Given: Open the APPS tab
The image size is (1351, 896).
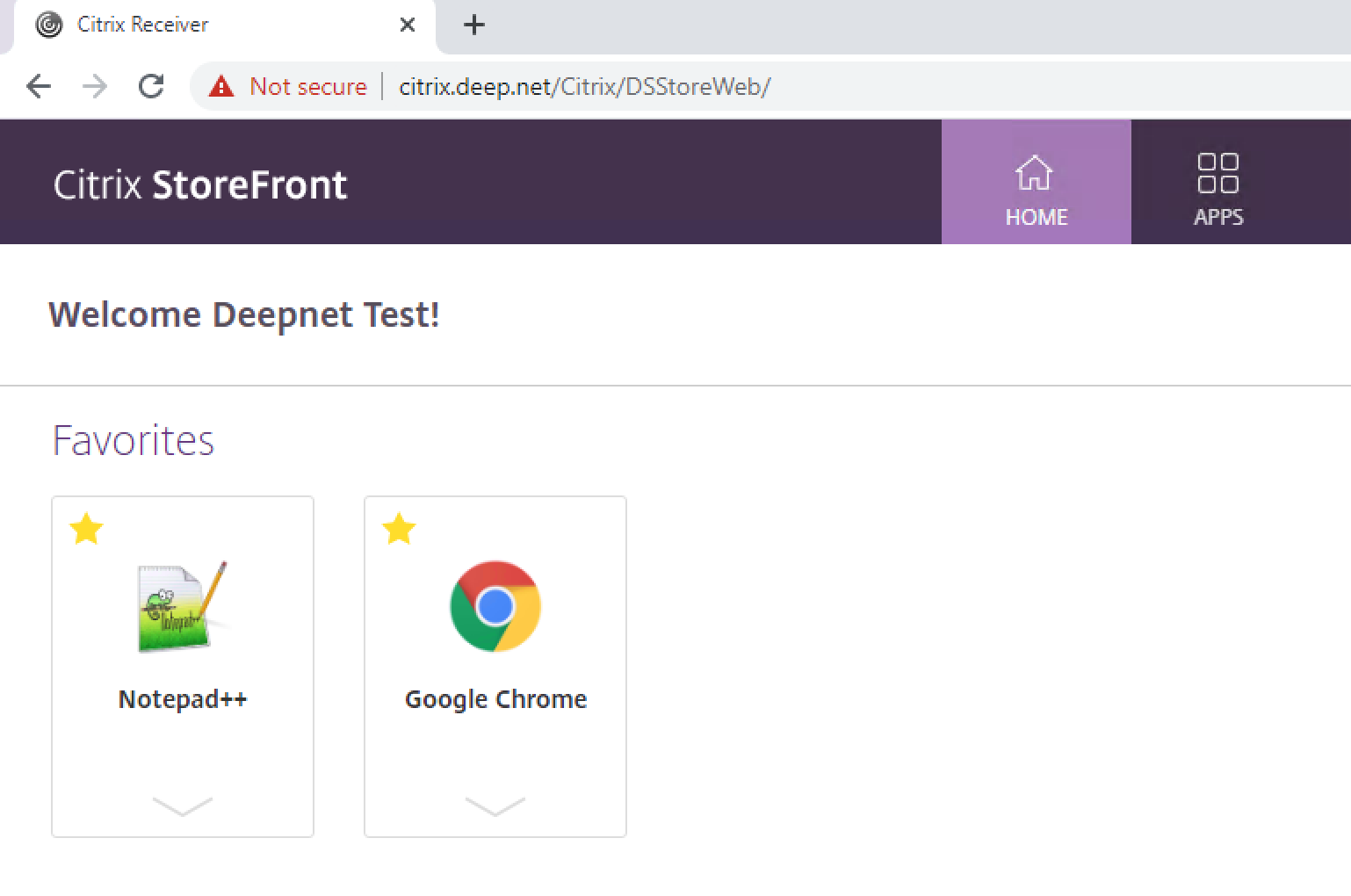Looking at the screenshot, I should [1217, 183].
